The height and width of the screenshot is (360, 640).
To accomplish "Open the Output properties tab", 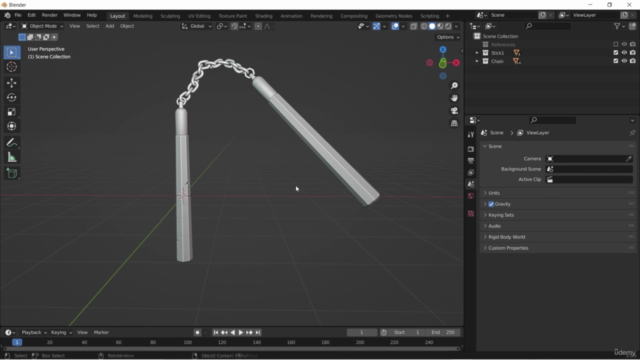I will [x=471, y=161].
